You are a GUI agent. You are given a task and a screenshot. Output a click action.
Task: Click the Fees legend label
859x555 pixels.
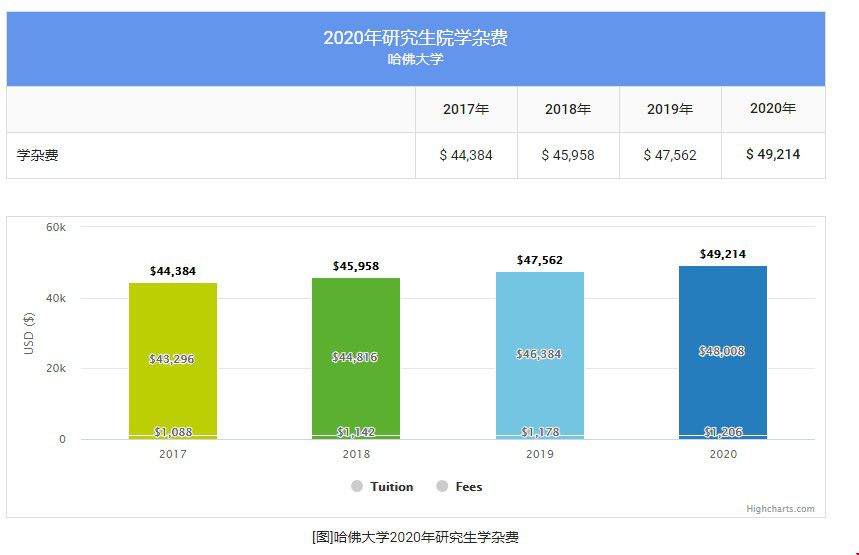coord(469,487)
